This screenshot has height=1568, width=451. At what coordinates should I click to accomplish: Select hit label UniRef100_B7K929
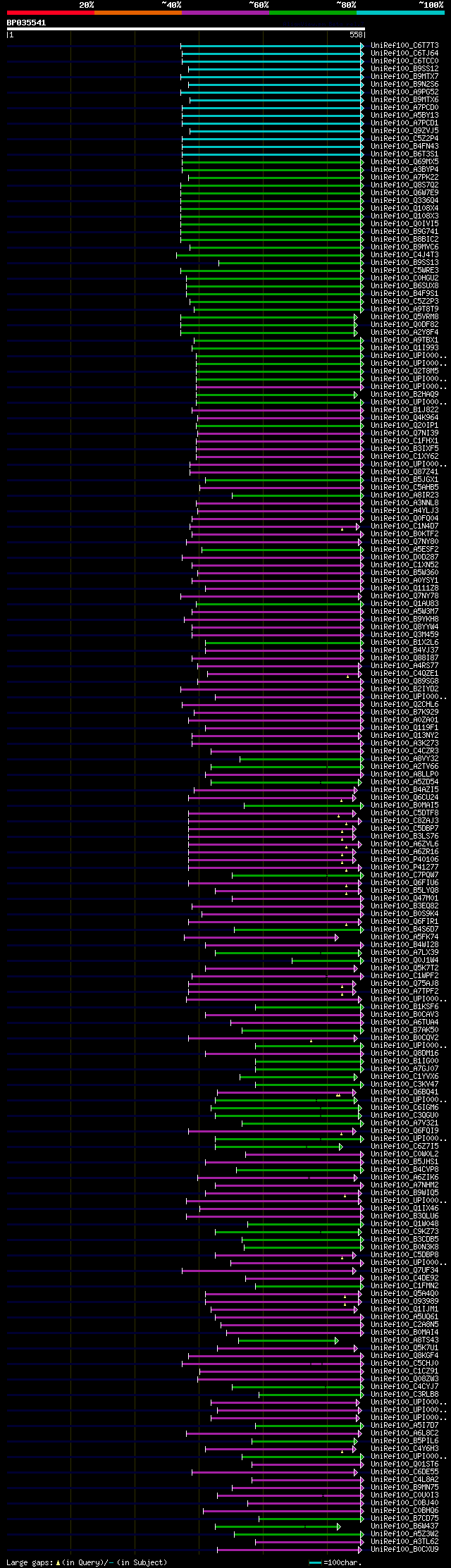404,712
